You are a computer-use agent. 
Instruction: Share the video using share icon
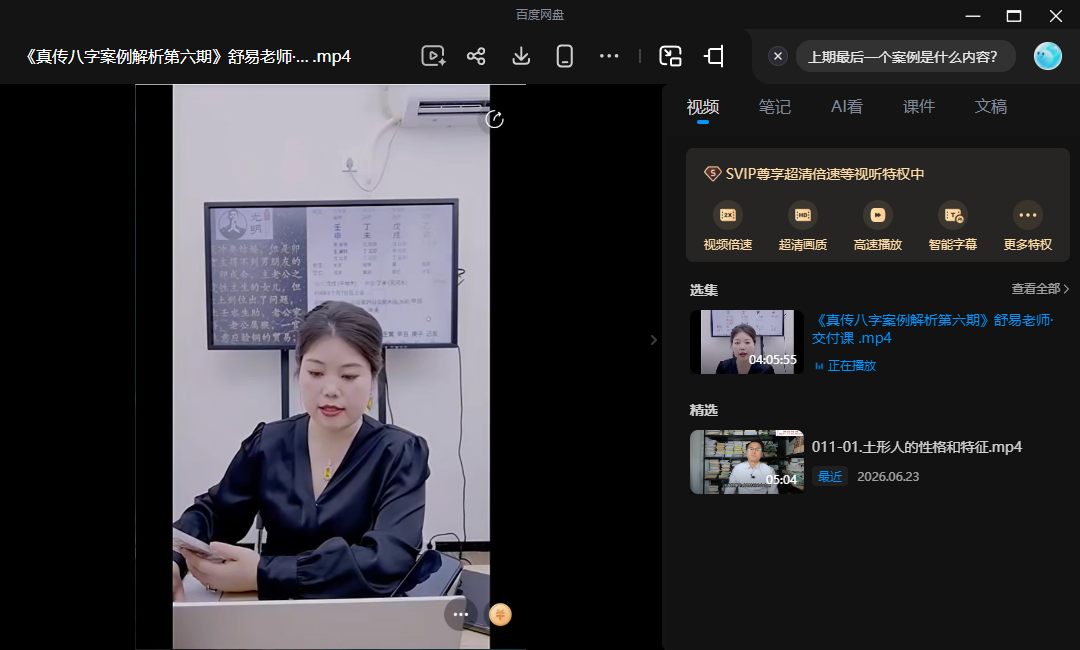click(476, 56)
